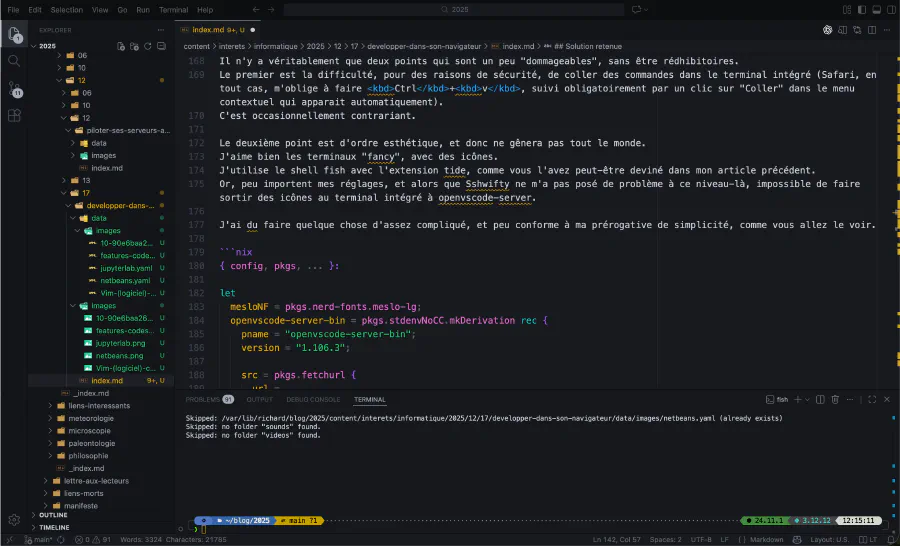Expand the TIMELINE section

(x=54, y=527)
